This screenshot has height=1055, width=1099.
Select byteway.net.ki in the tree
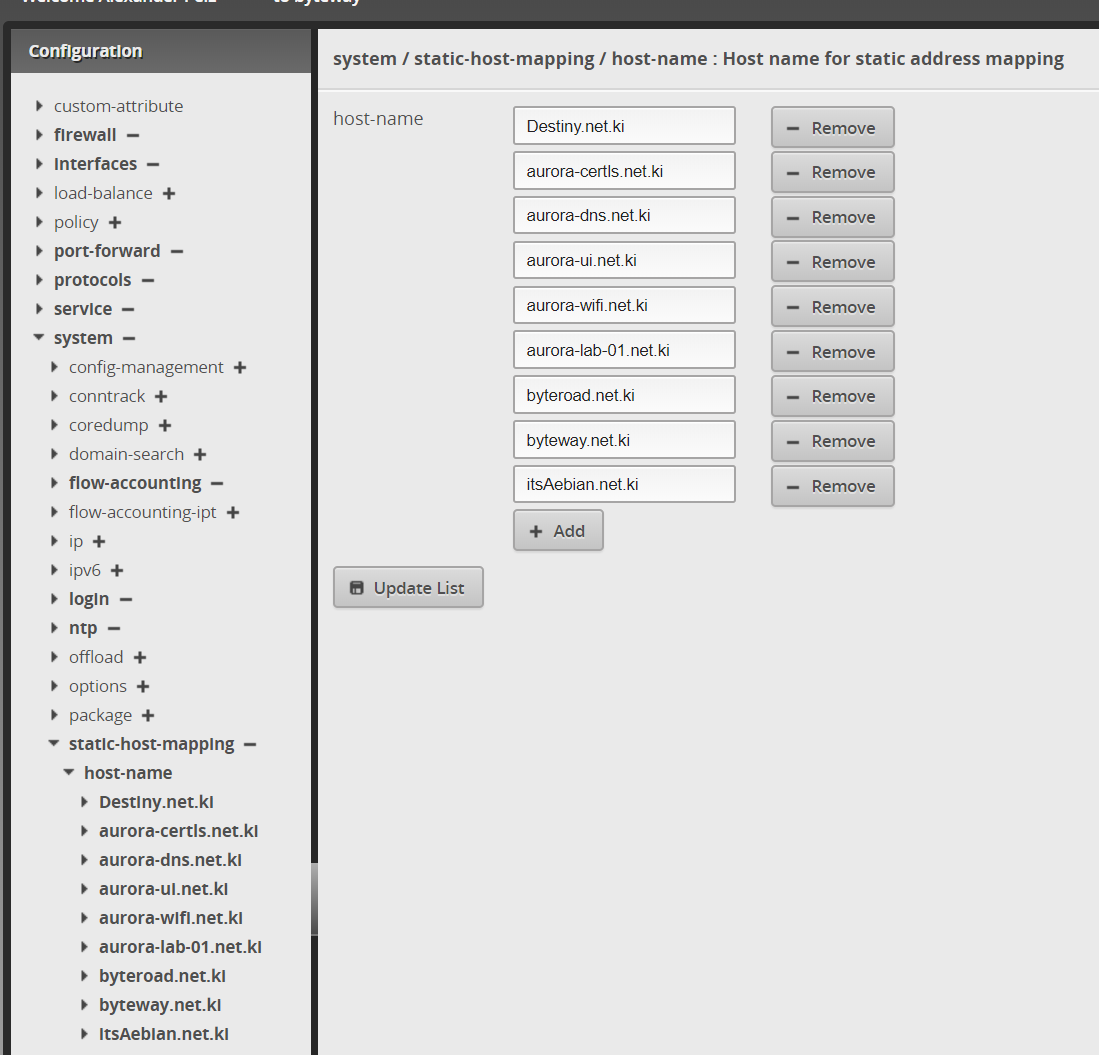point(160,1005)
